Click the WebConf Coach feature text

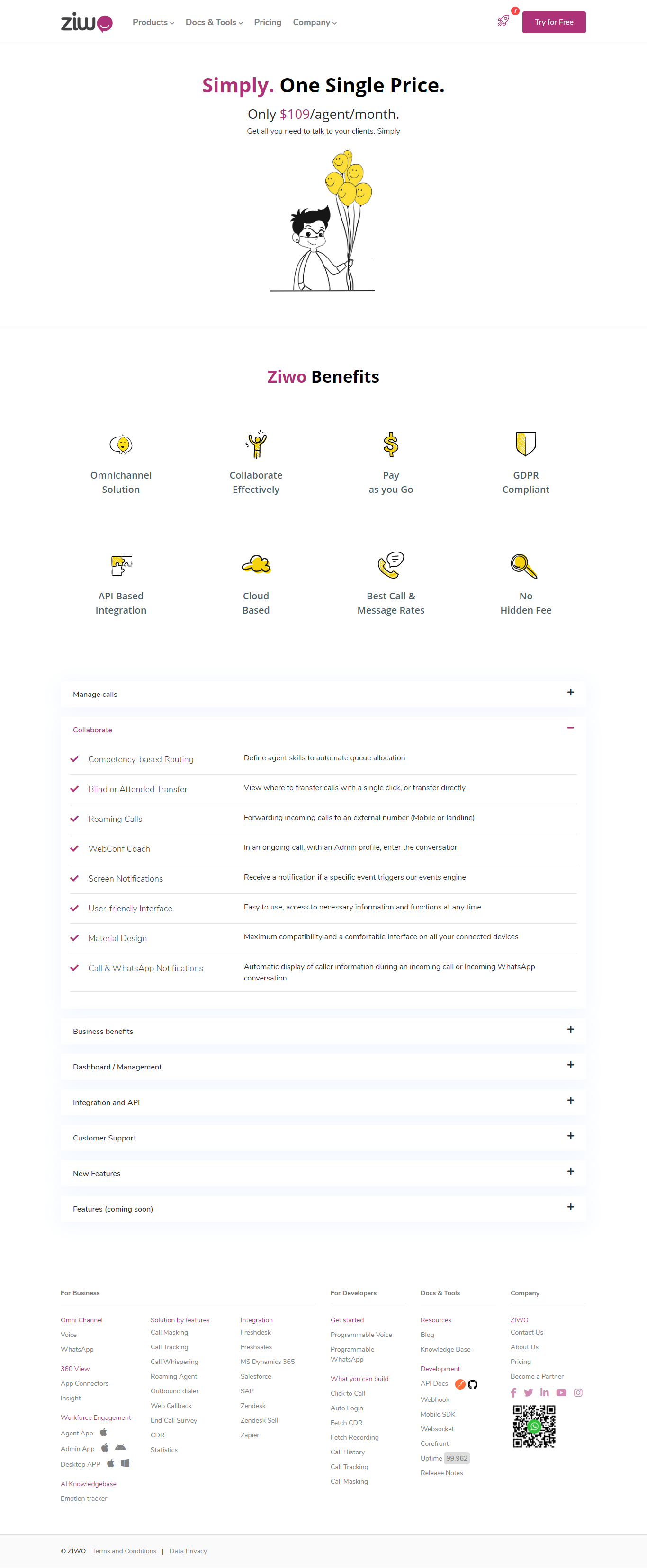(119, 848)
